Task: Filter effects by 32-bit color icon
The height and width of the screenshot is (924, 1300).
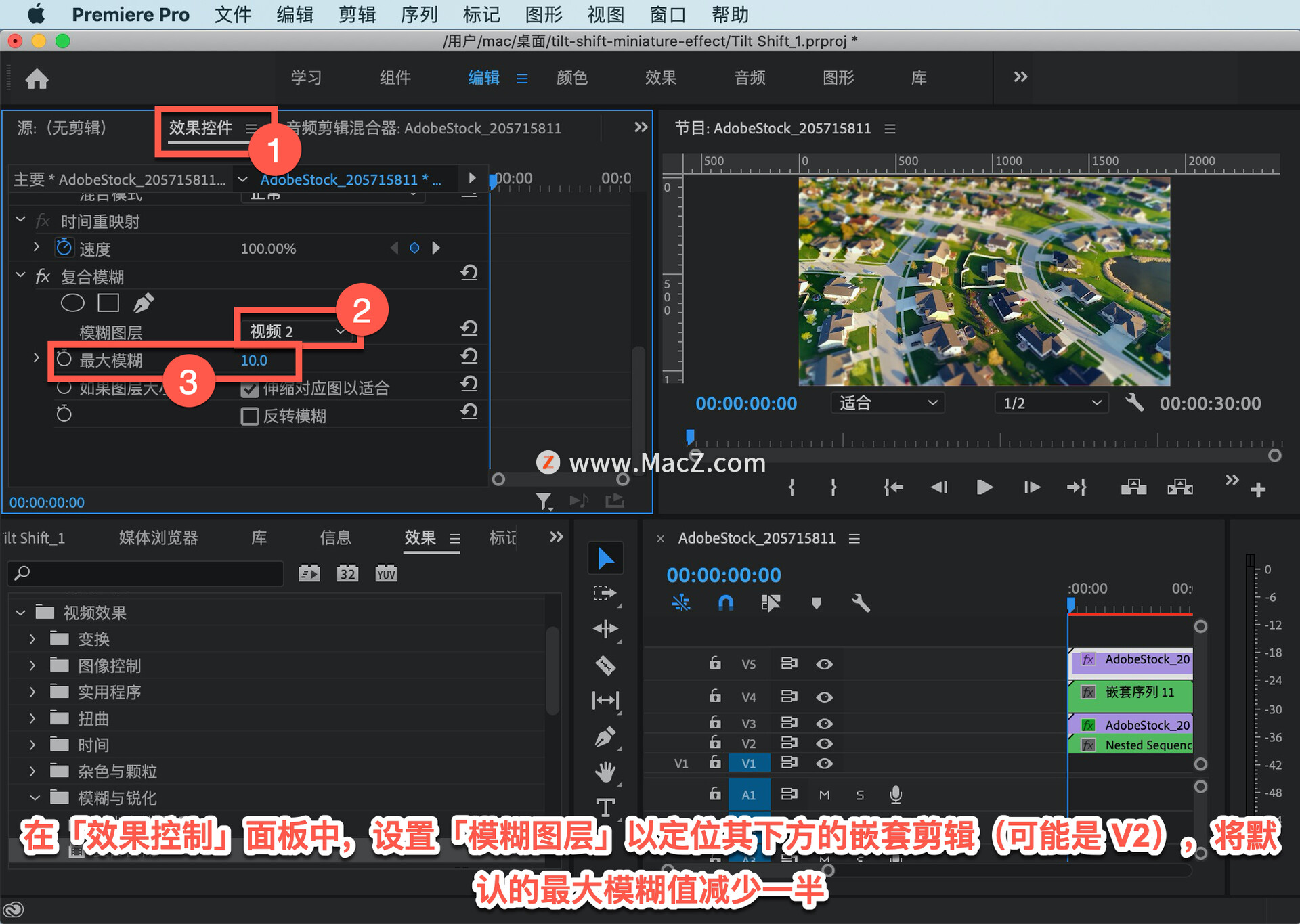Action: [x=347, y=573]
